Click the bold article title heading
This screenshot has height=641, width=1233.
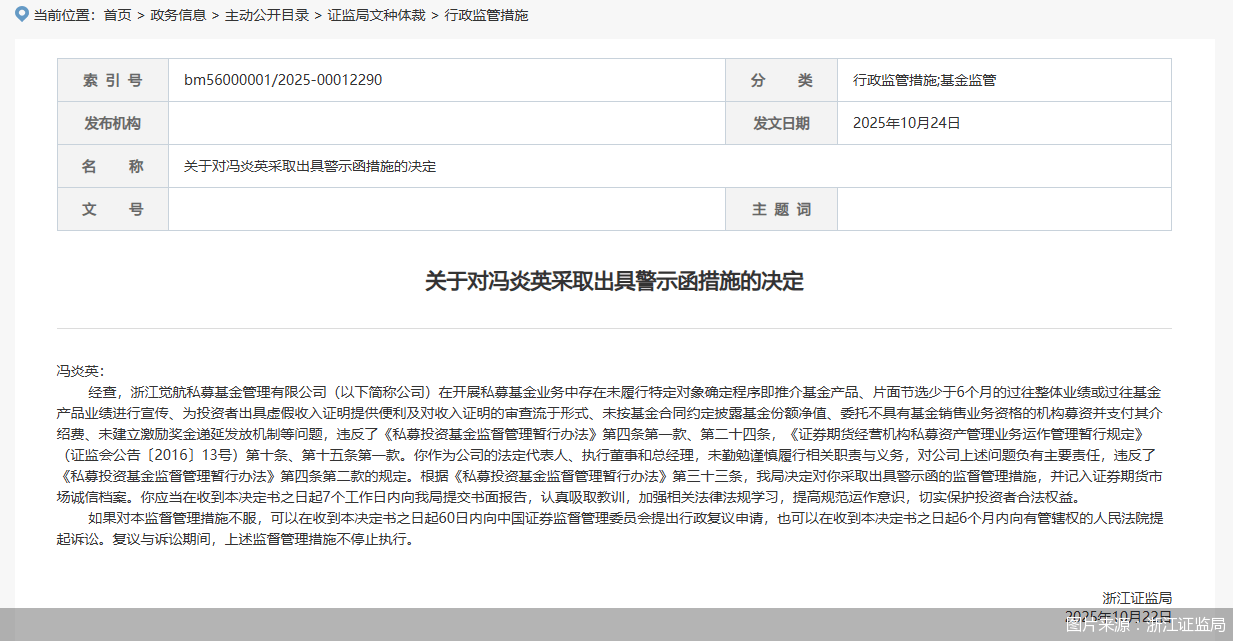pos(614,281)
